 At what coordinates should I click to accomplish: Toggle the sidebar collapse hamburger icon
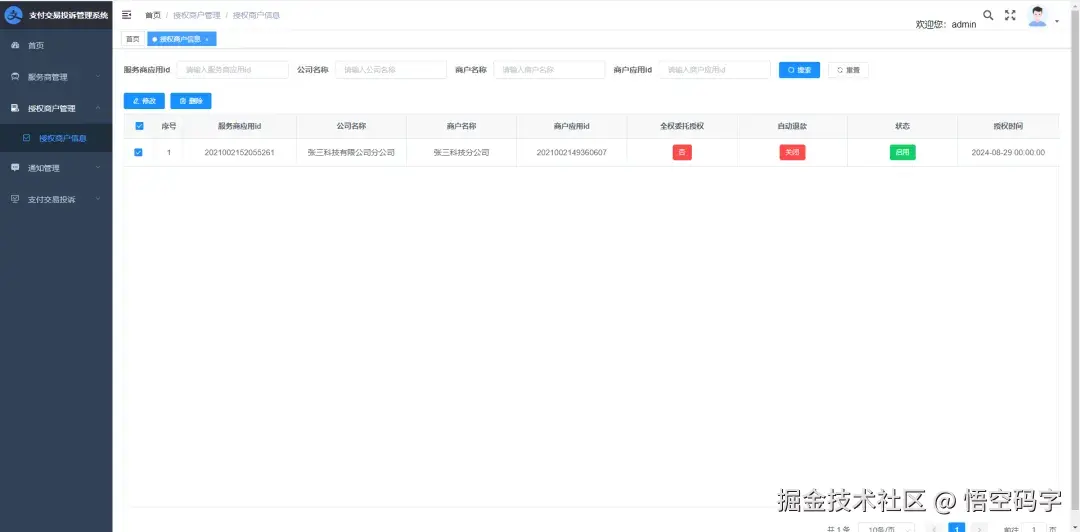(x=127, y=14)
